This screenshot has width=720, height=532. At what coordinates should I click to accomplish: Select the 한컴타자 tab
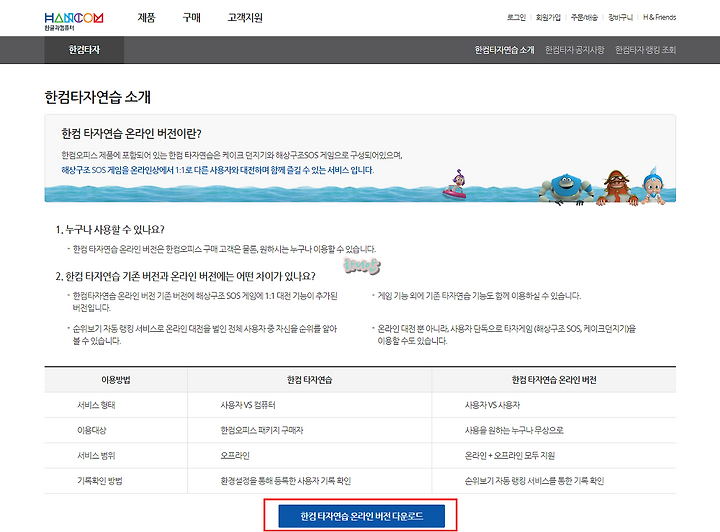(x=84, y=50)
